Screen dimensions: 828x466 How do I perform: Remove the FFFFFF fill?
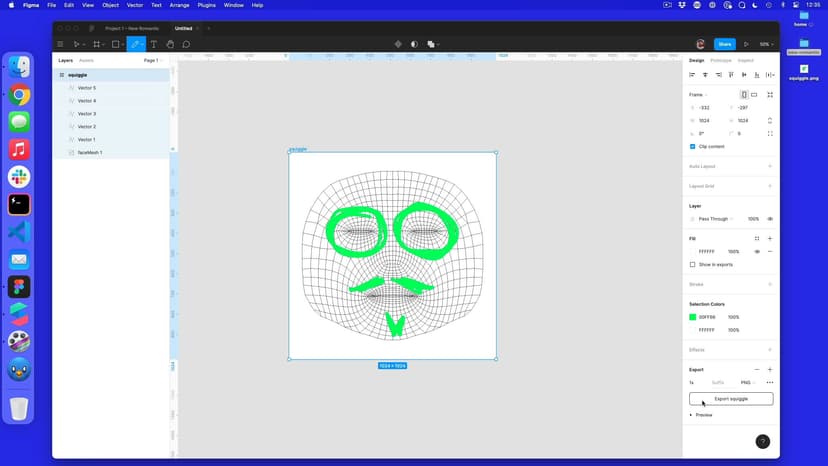[x=770, y=251]
